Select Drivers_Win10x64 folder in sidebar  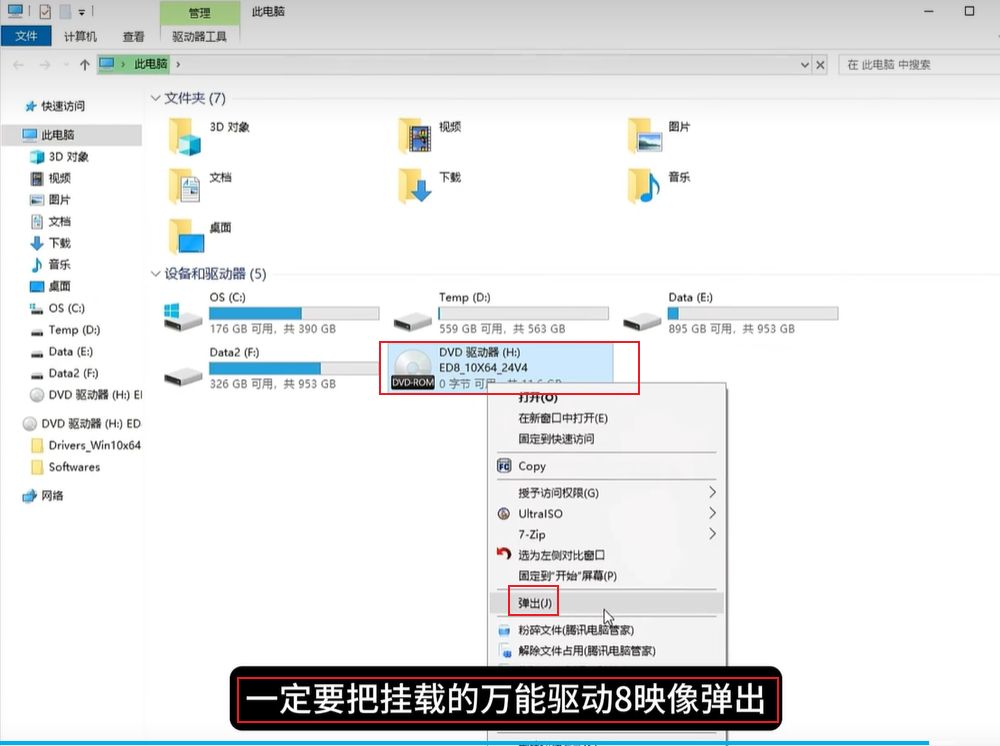94,445
